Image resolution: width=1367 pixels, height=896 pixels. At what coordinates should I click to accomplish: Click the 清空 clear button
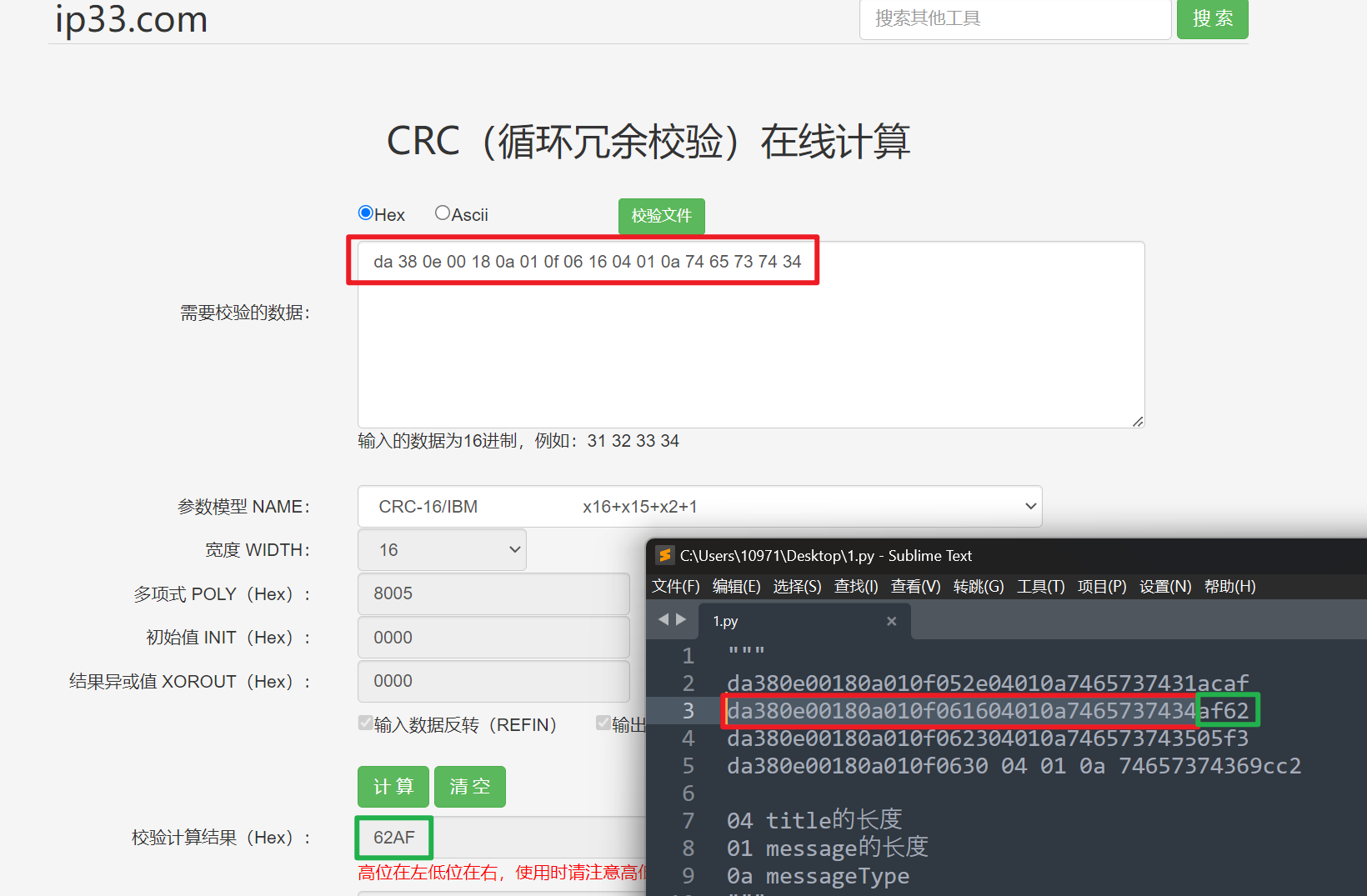tap(470, 787)
